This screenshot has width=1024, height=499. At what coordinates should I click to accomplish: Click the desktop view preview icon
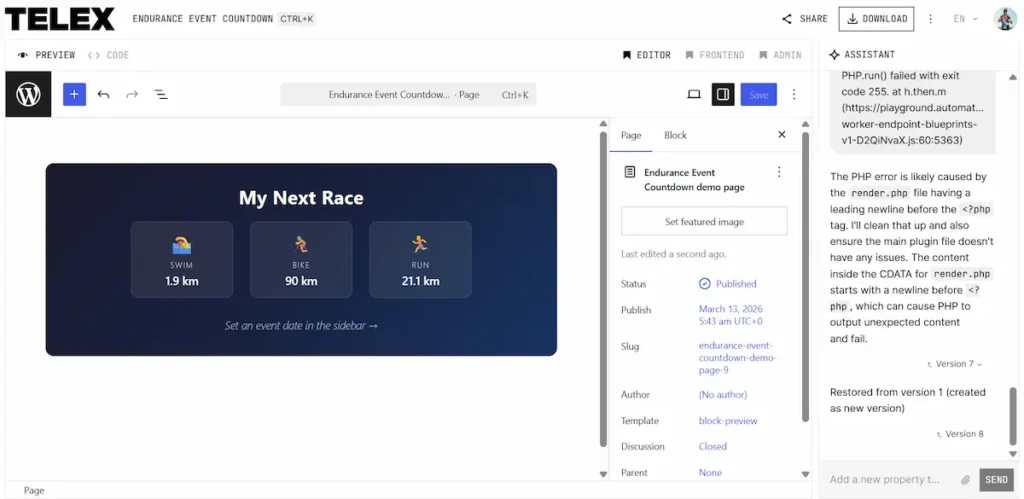click(694, 95)
